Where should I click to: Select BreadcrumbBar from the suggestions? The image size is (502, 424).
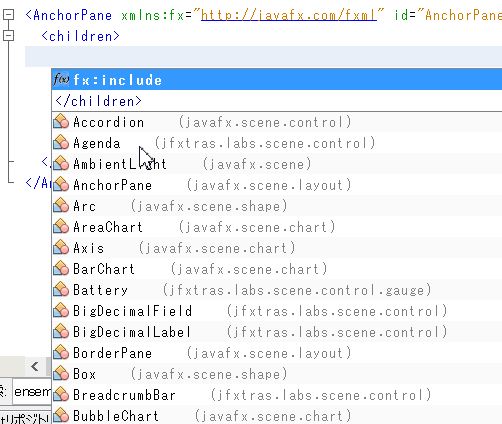[x=277, y=395]
